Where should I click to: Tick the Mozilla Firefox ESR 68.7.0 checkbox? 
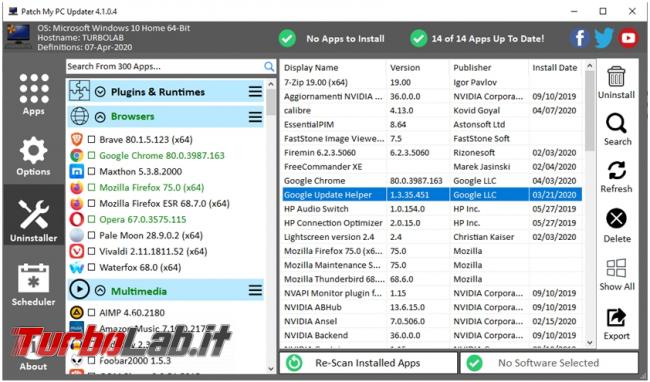(x=92, y=203)
